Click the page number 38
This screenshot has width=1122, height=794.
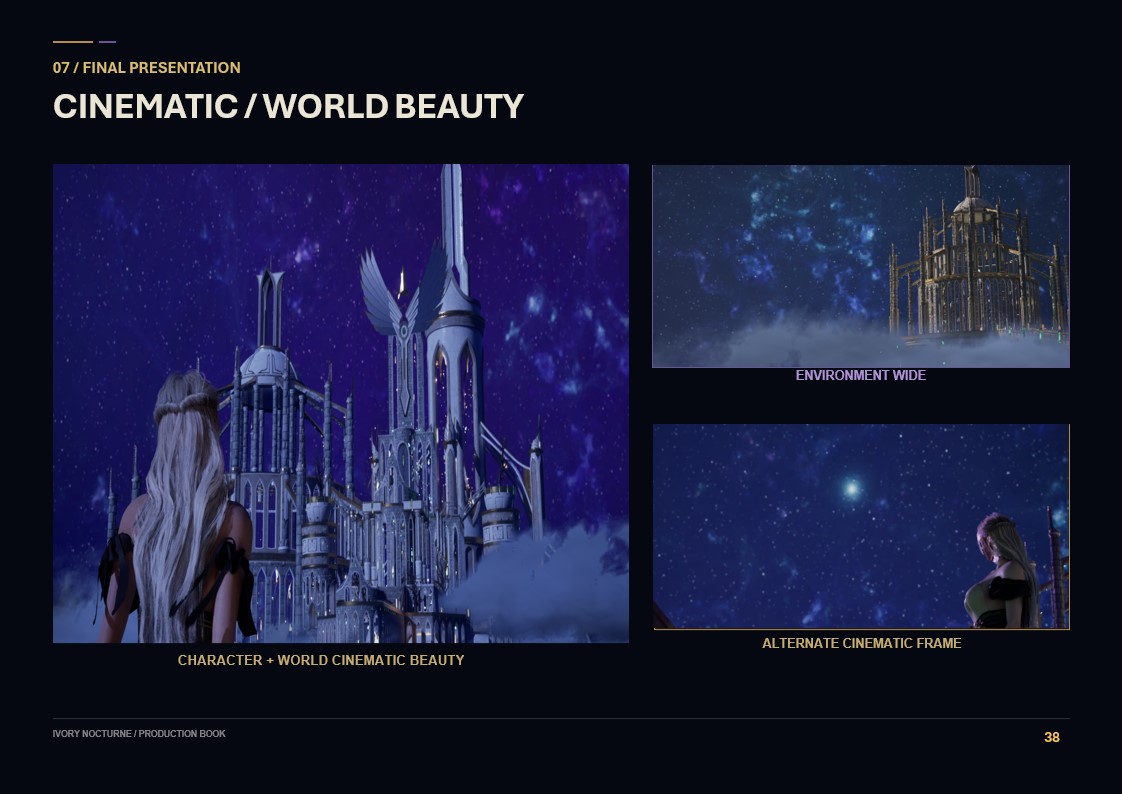[1052, 737]
